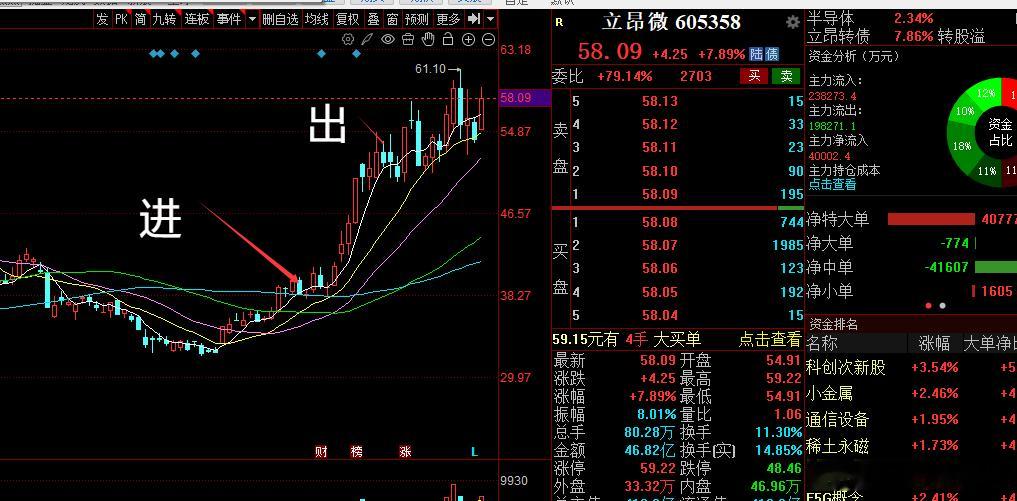
Task: Open the quote panel gear settings icon
Action: (x=793, y=22)
